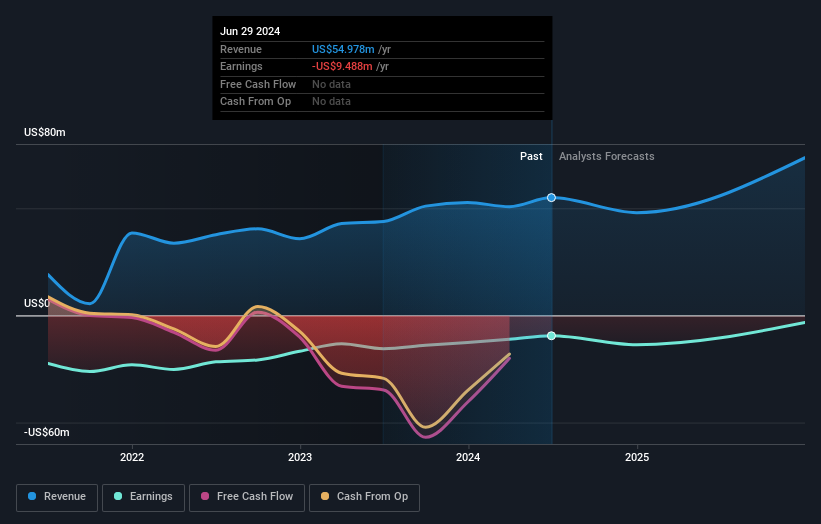Screen dimensions: 821x524
Task: Click the -US$9.488m earnings value
Action: tap(342, 66)
